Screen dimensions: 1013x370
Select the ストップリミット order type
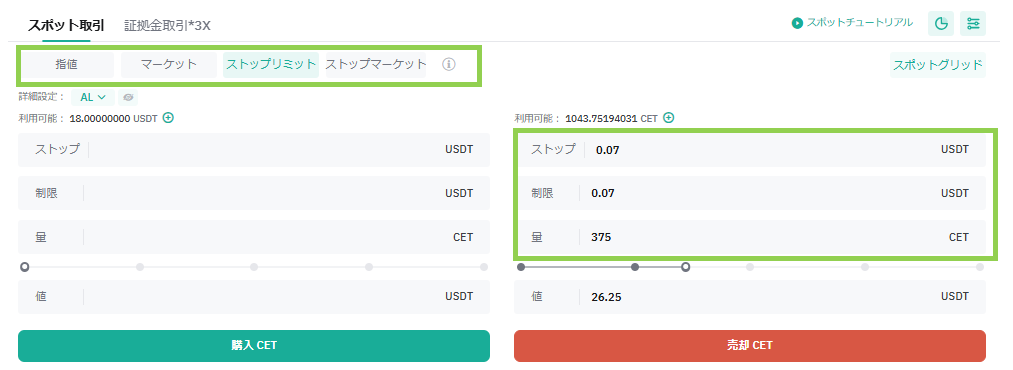click(x=271, y=65)
